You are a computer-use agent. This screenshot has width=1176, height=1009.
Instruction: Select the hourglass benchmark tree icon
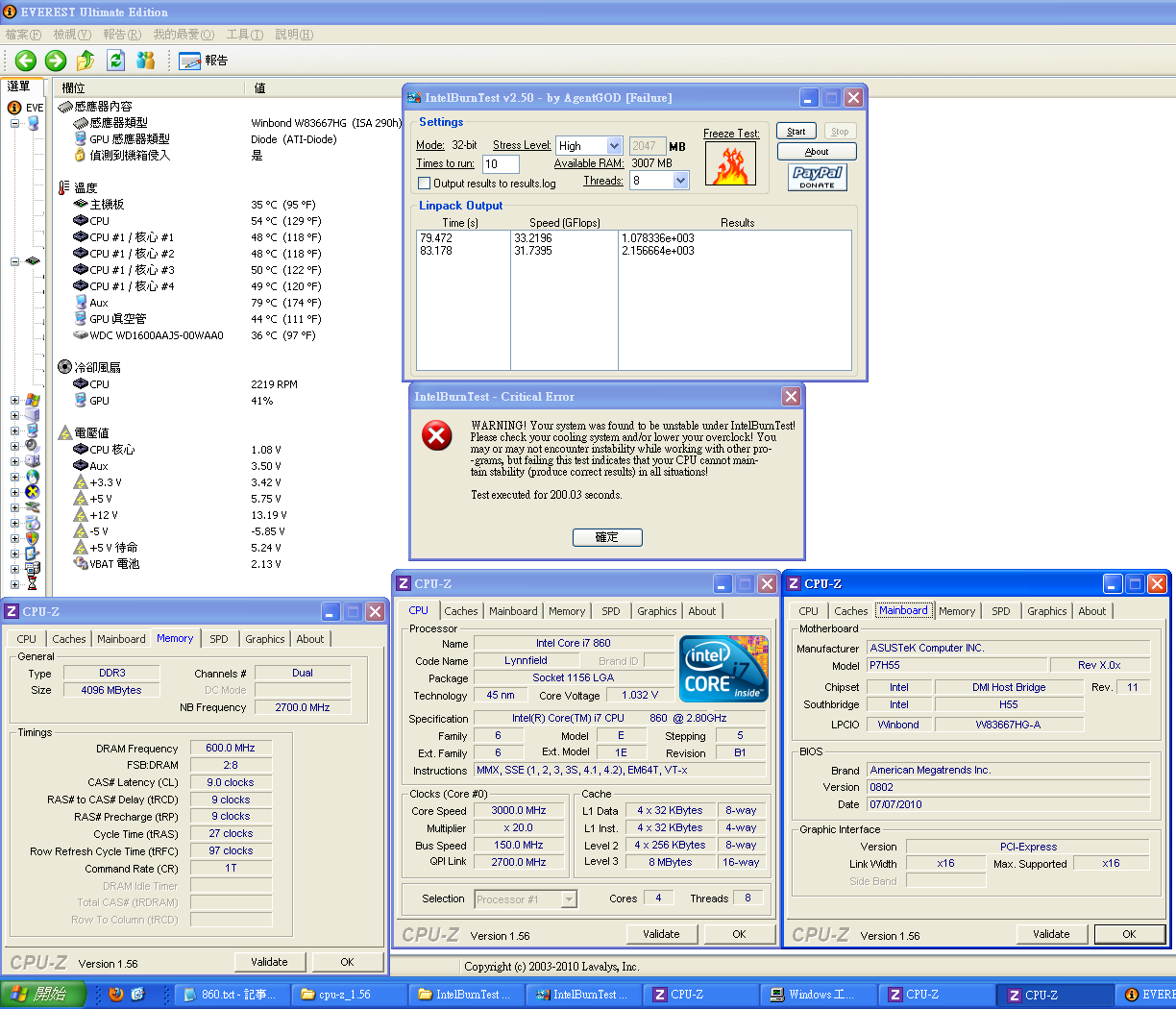pyautogui.click(x=33, y=583)
